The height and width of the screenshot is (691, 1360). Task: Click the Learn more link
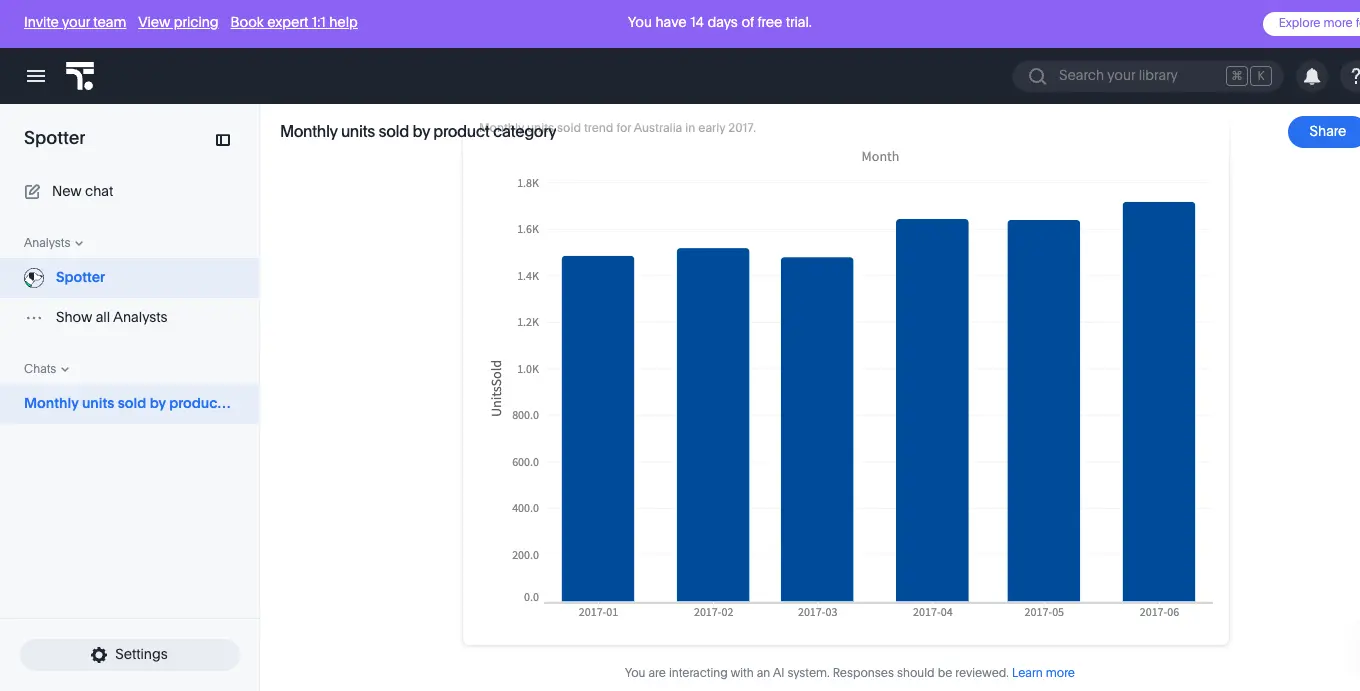[1043, 673]
